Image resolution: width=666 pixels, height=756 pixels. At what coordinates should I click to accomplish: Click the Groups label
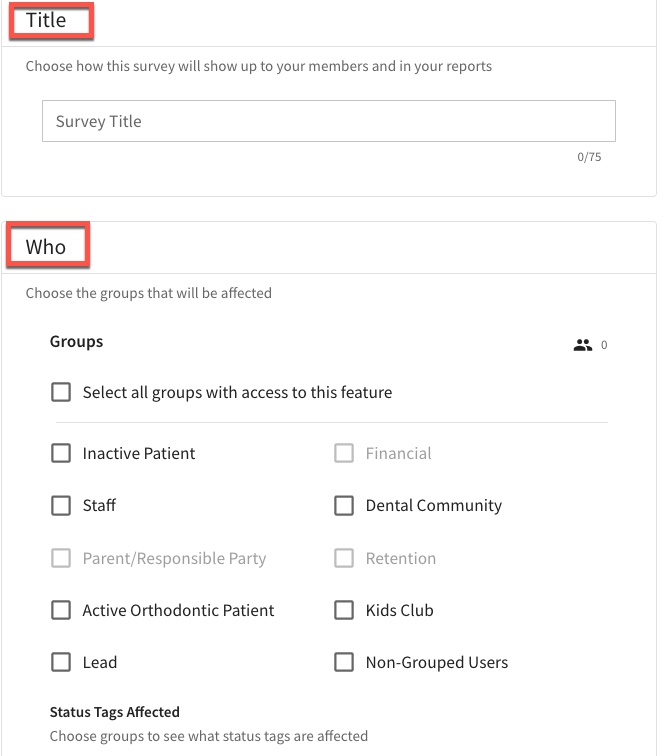tap(76, 341)
